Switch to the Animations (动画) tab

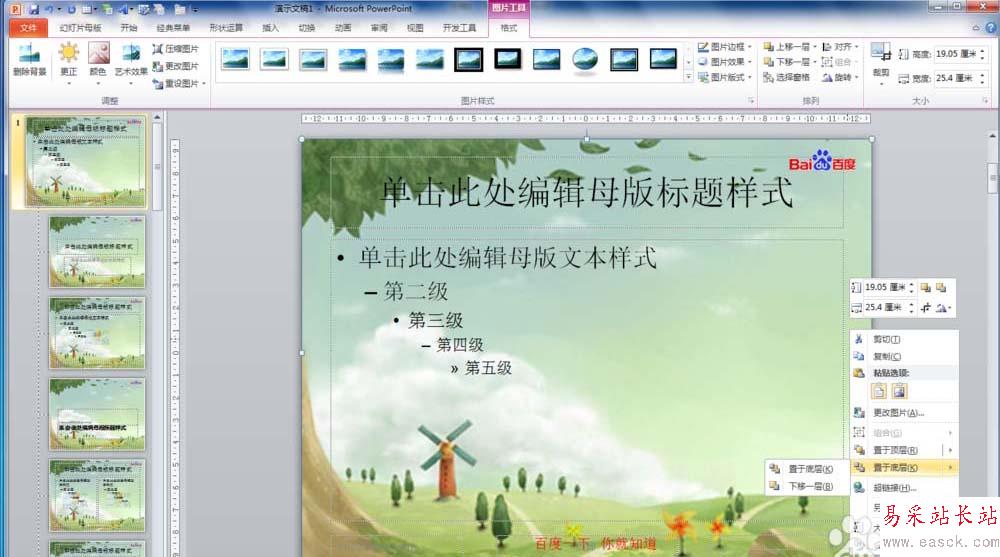coord(343,28)
